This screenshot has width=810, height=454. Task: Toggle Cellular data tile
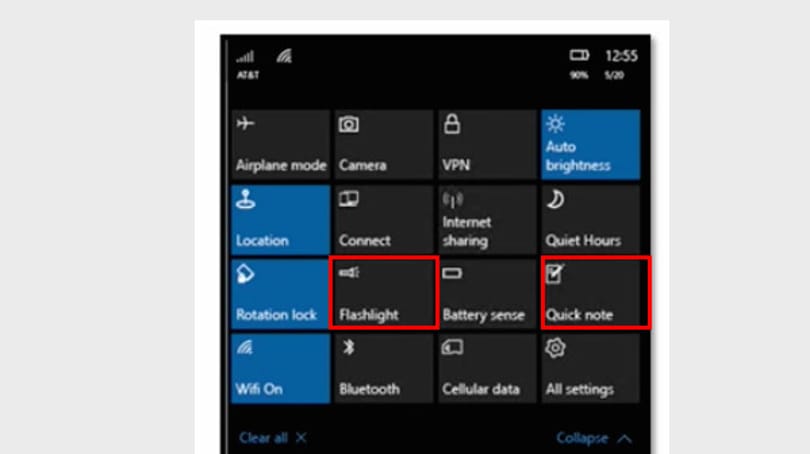tap(487, 368)
